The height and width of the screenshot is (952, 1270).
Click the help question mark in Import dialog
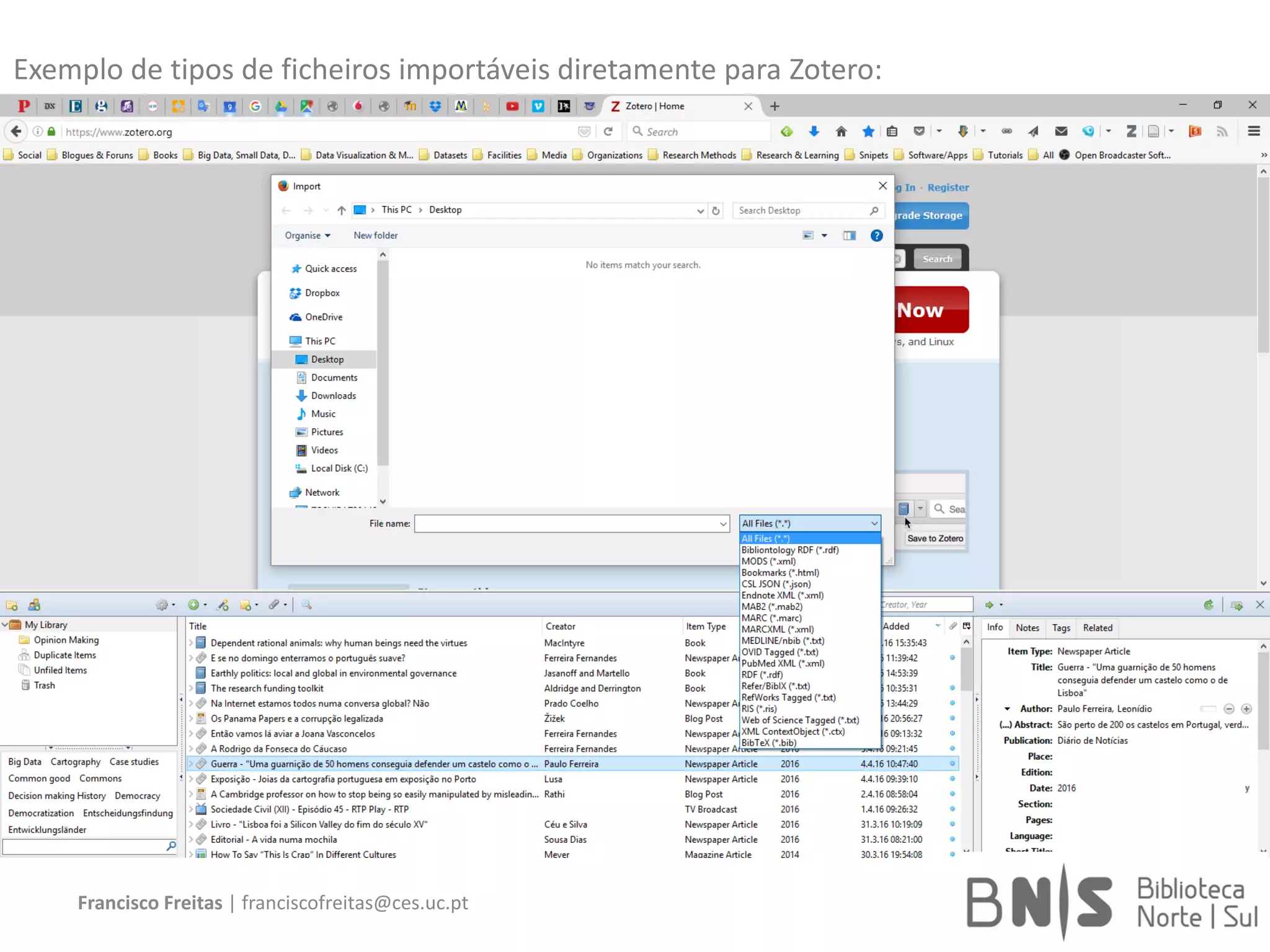pyautogui.click(x=876, y=236)
